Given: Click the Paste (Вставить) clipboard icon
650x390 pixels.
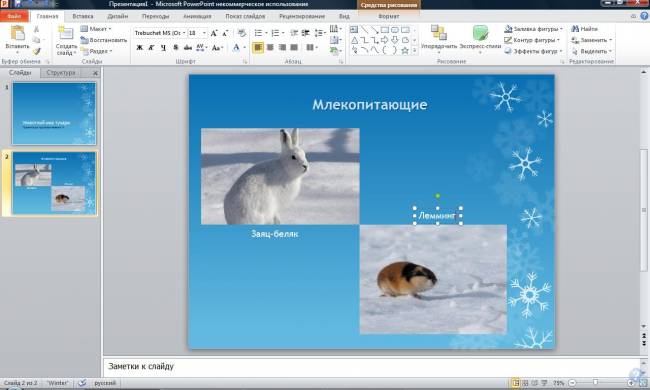Looking at the screenshot, I should 17,33.
